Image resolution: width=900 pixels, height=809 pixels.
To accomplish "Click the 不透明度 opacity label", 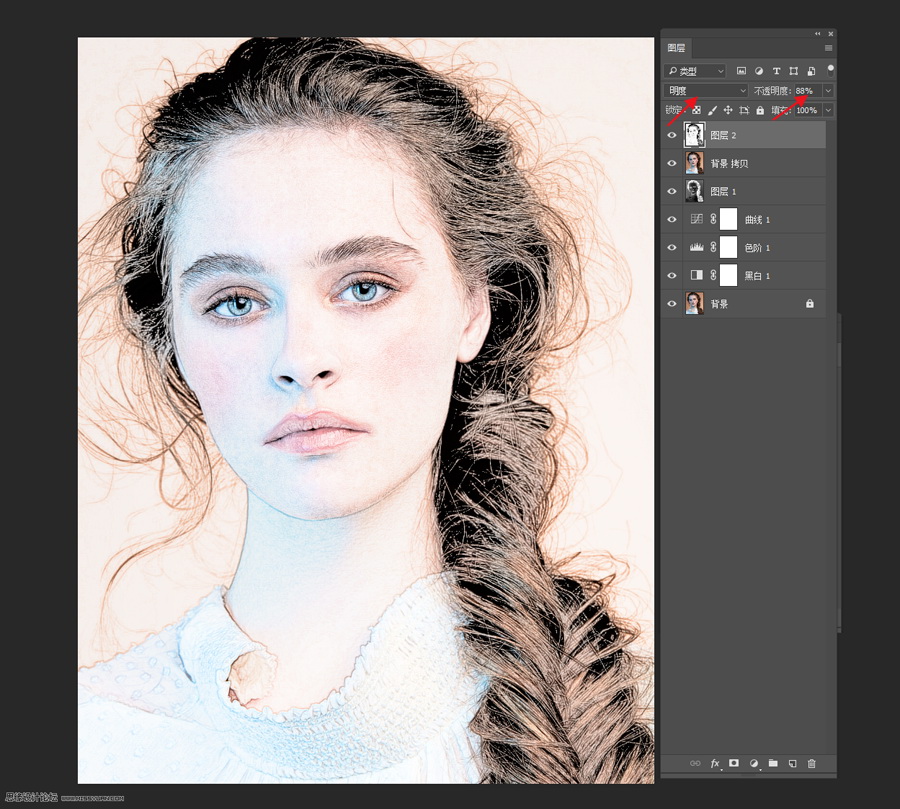I will point(772,91).
